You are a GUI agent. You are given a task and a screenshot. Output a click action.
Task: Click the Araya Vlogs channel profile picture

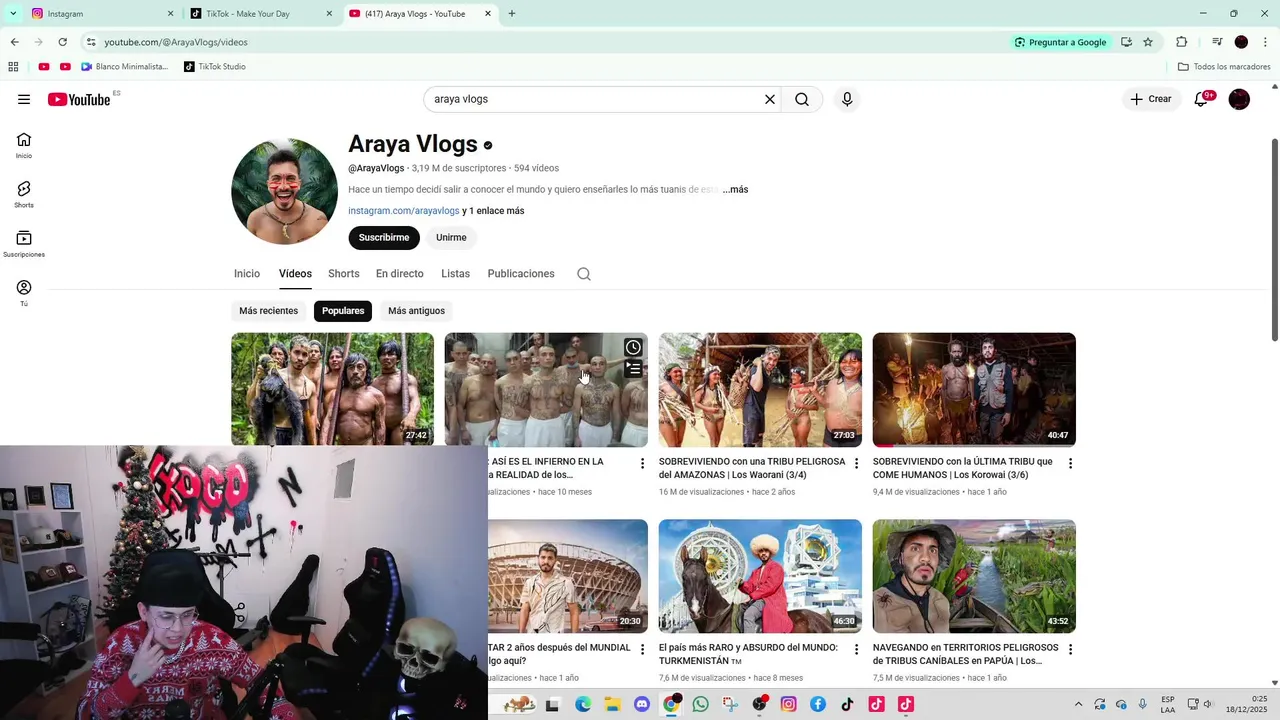[284, 191]
